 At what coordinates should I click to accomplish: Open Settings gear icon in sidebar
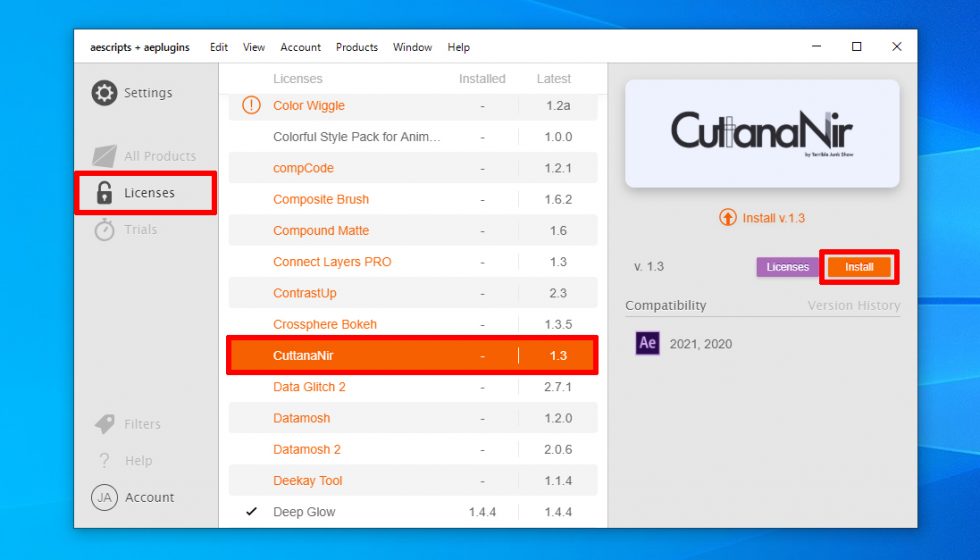pos(104,92)
